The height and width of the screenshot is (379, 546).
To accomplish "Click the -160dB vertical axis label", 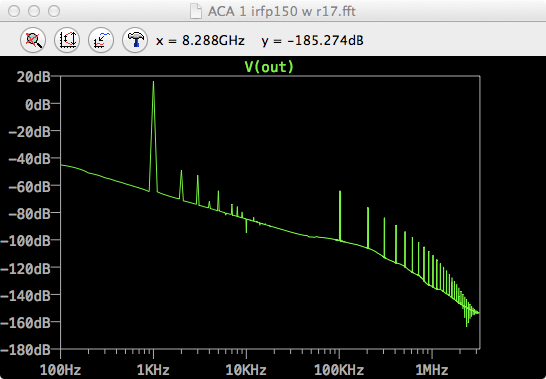I will (x=26, y=323).
